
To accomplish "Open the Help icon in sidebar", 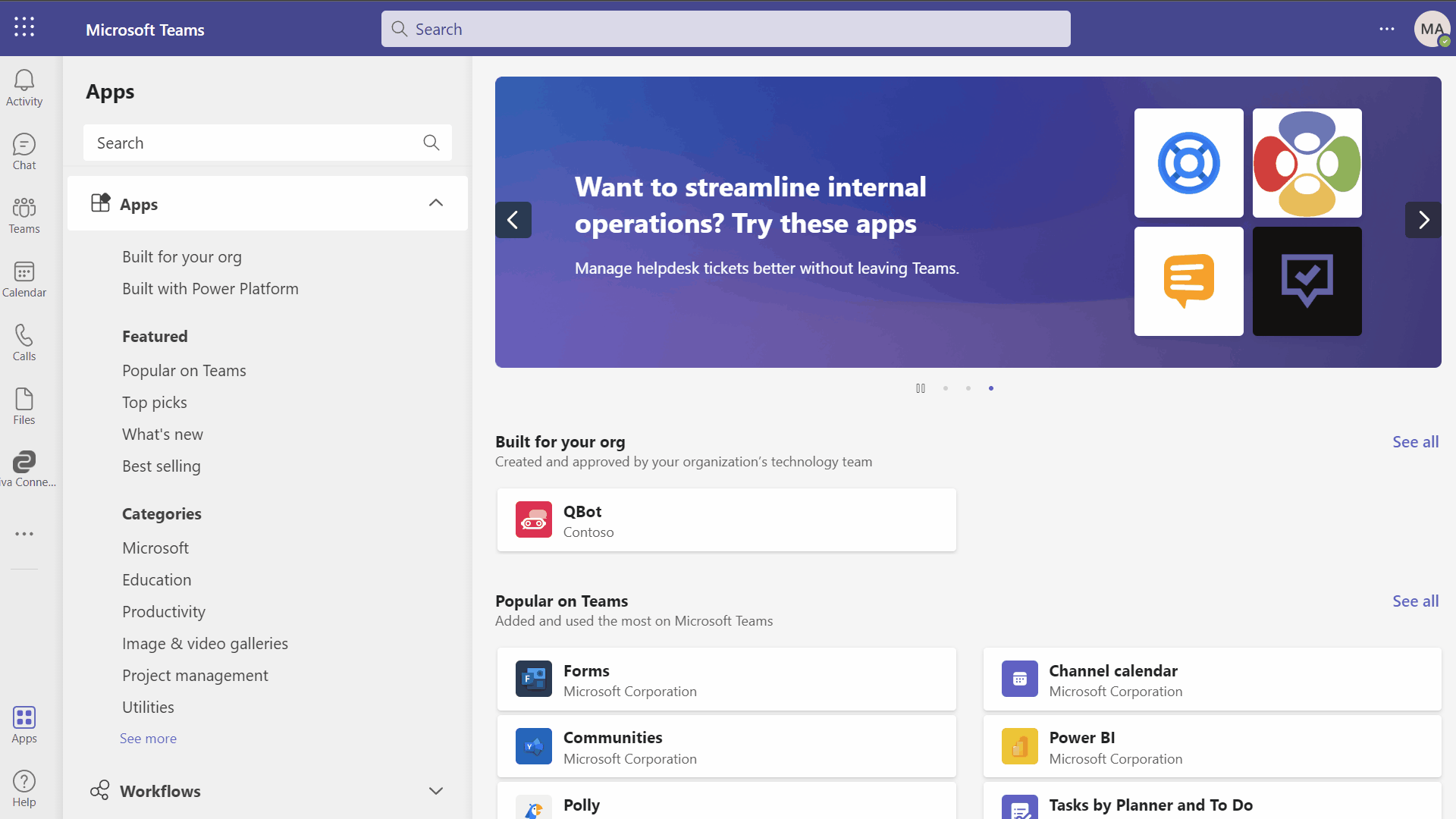I will click(x=24, y=788).
